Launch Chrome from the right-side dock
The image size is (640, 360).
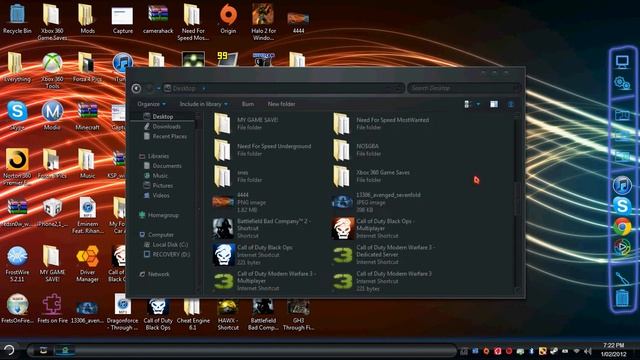pos(622,227)
